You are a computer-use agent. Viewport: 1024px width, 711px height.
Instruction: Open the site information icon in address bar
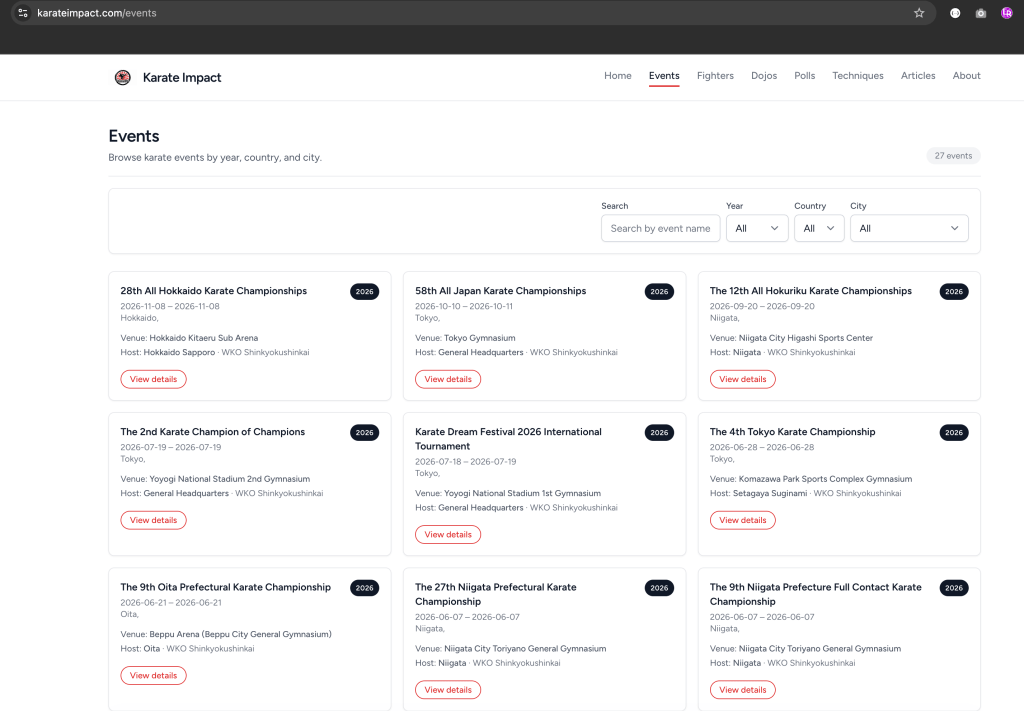pyautogui.click(x=22, y=13)
